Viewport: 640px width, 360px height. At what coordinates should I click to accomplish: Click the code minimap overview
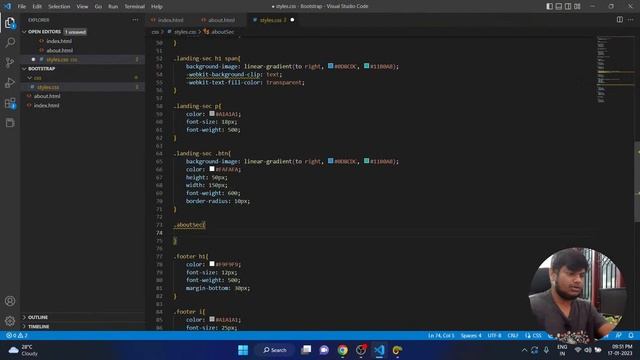pyautogui.click(x=615, y=69)
